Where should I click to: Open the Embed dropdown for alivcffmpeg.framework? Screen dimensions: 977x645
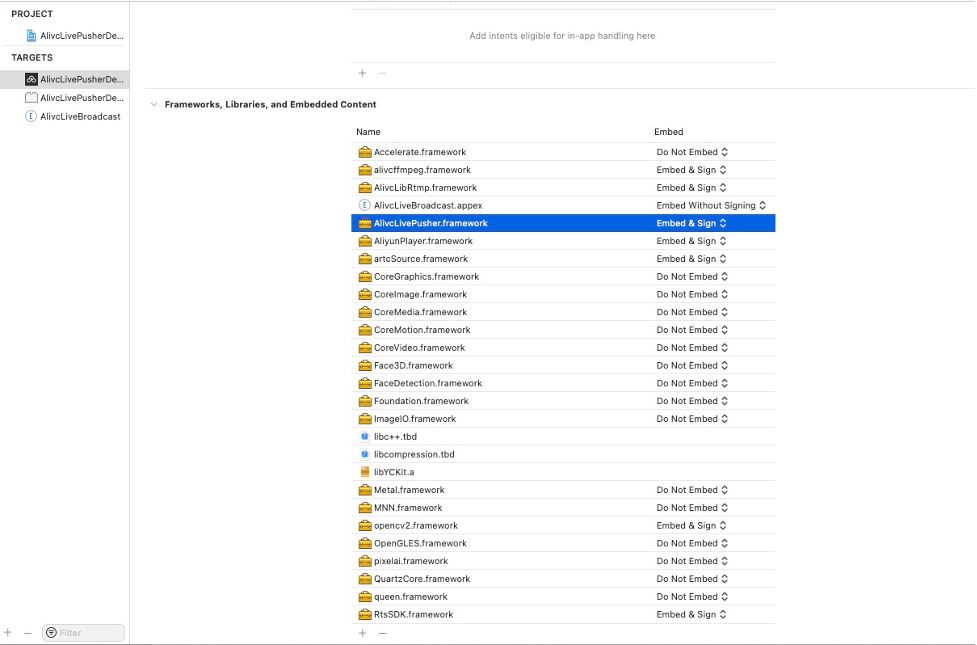(x=692, y=170)
